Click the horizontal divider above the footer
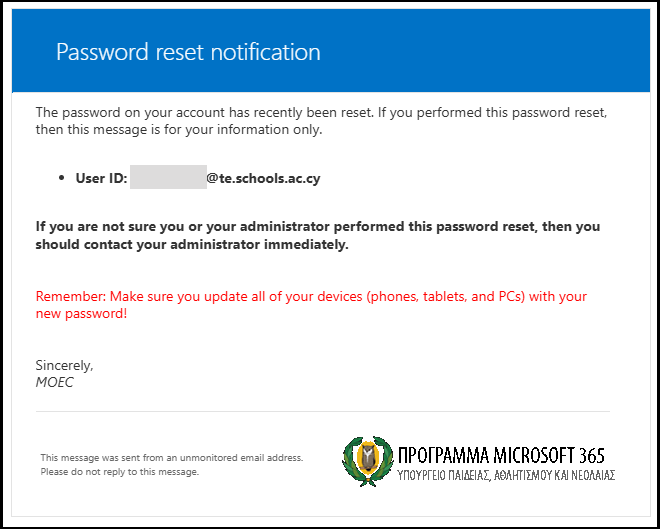 (x=322, y=411)
